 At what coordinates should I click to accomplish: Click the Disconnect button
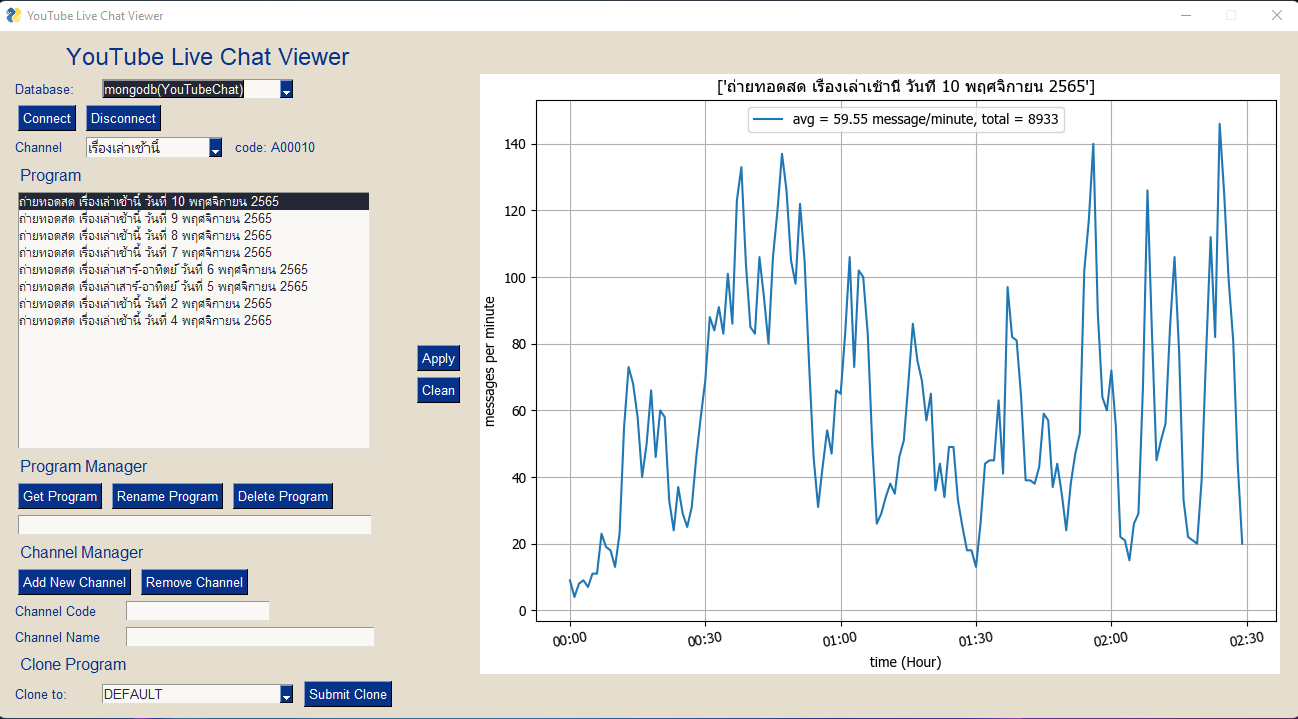122,117
